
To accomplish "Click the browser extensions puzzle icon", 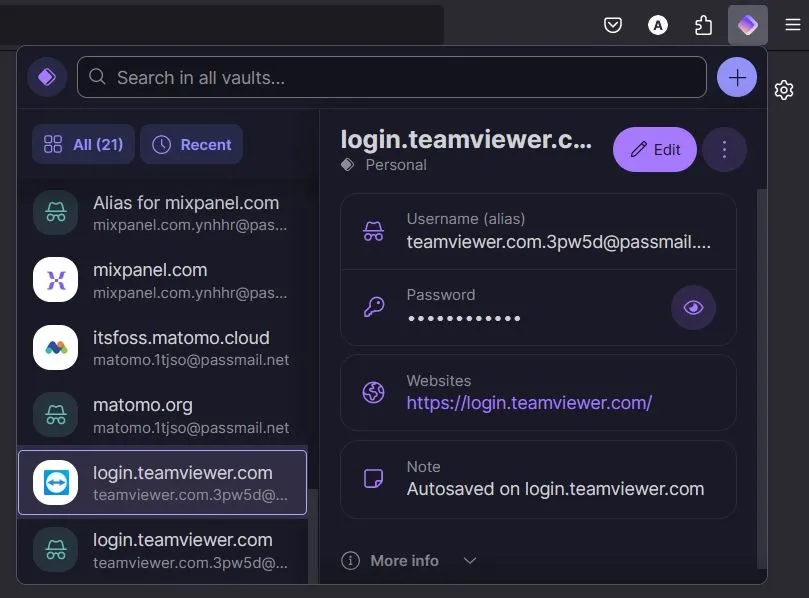I will click(703, 25).
